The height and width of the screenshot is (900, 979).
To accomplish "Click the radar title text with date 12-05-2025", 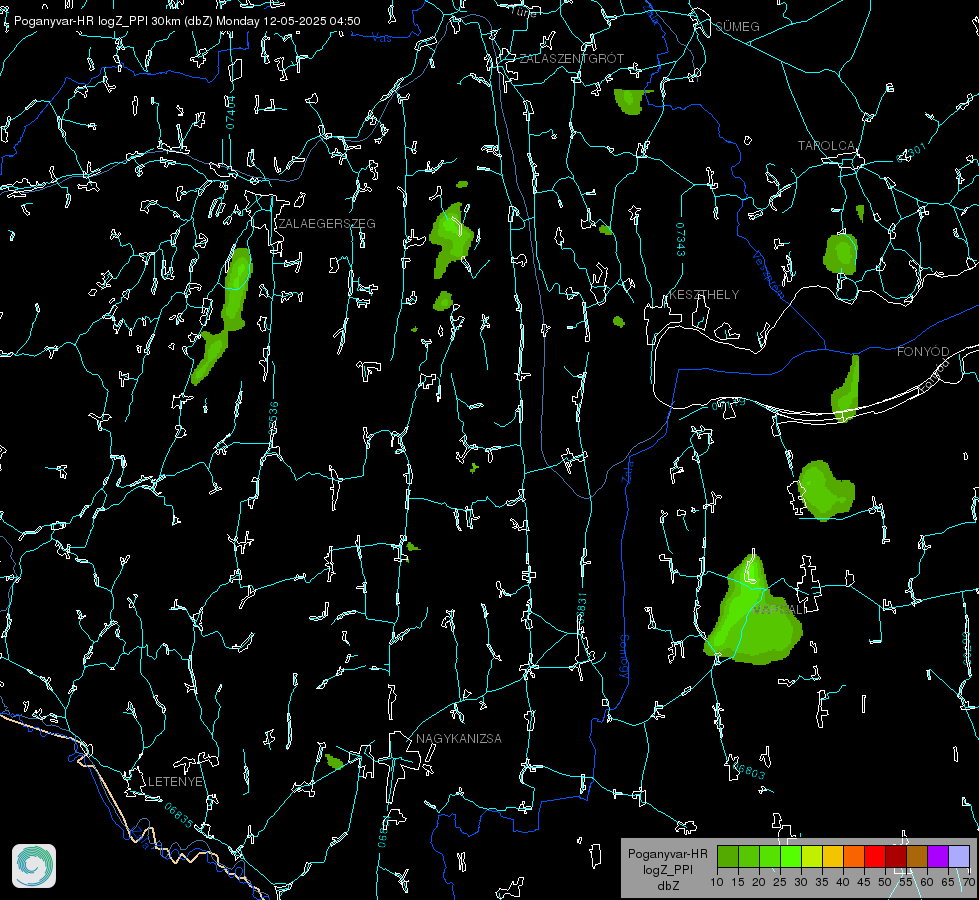I will [x=187, y=21].
